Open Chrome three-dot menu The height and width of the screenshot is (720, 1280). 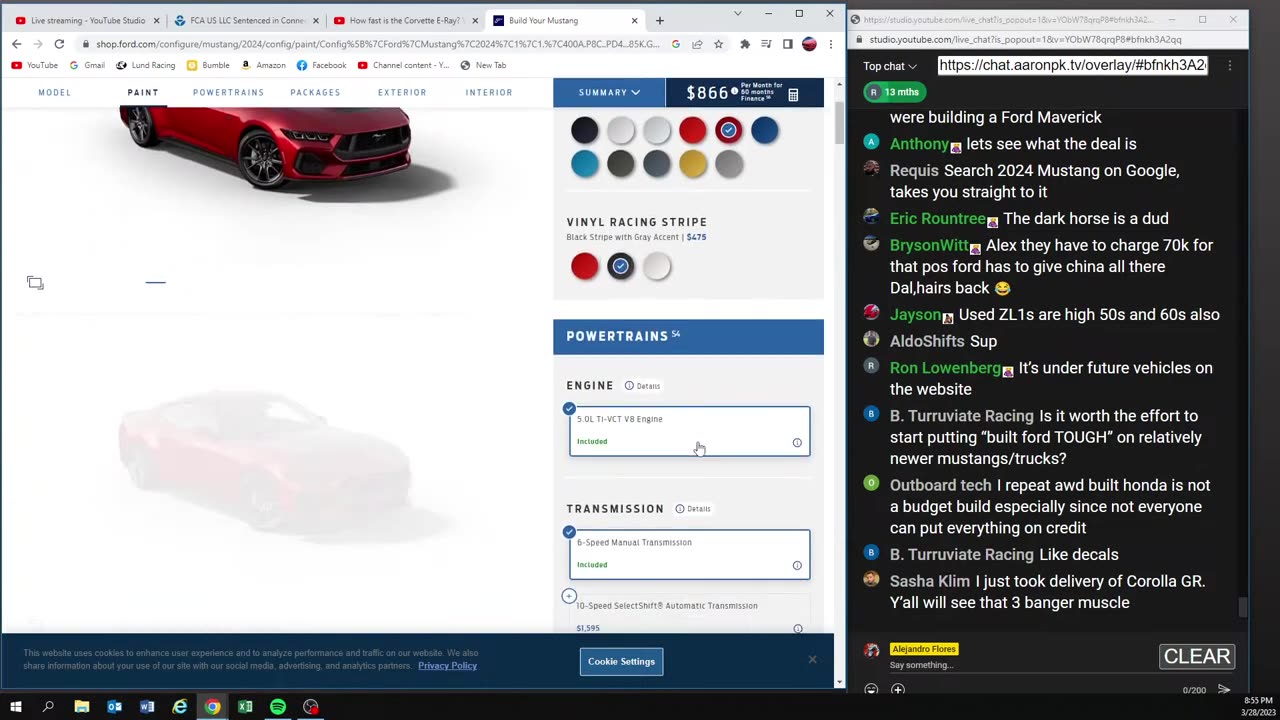(x=830, y=44)
